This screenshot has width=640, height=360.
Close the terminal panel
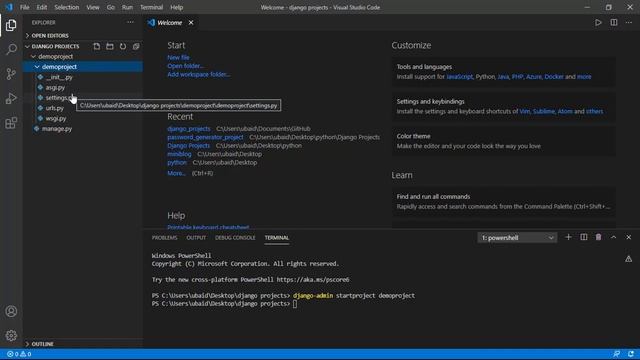(629, 237)
